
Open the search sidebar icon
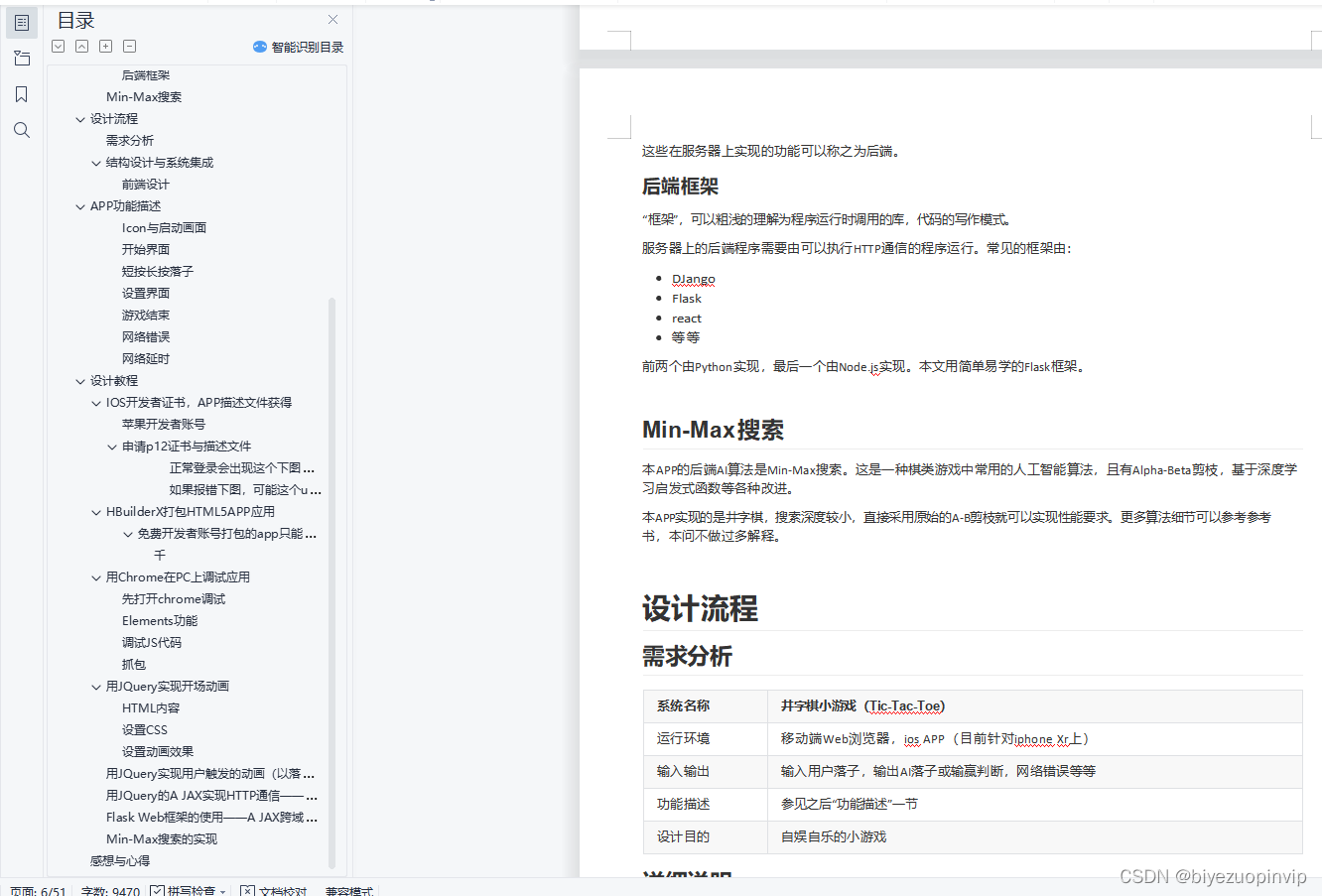[x=21, y=129]
